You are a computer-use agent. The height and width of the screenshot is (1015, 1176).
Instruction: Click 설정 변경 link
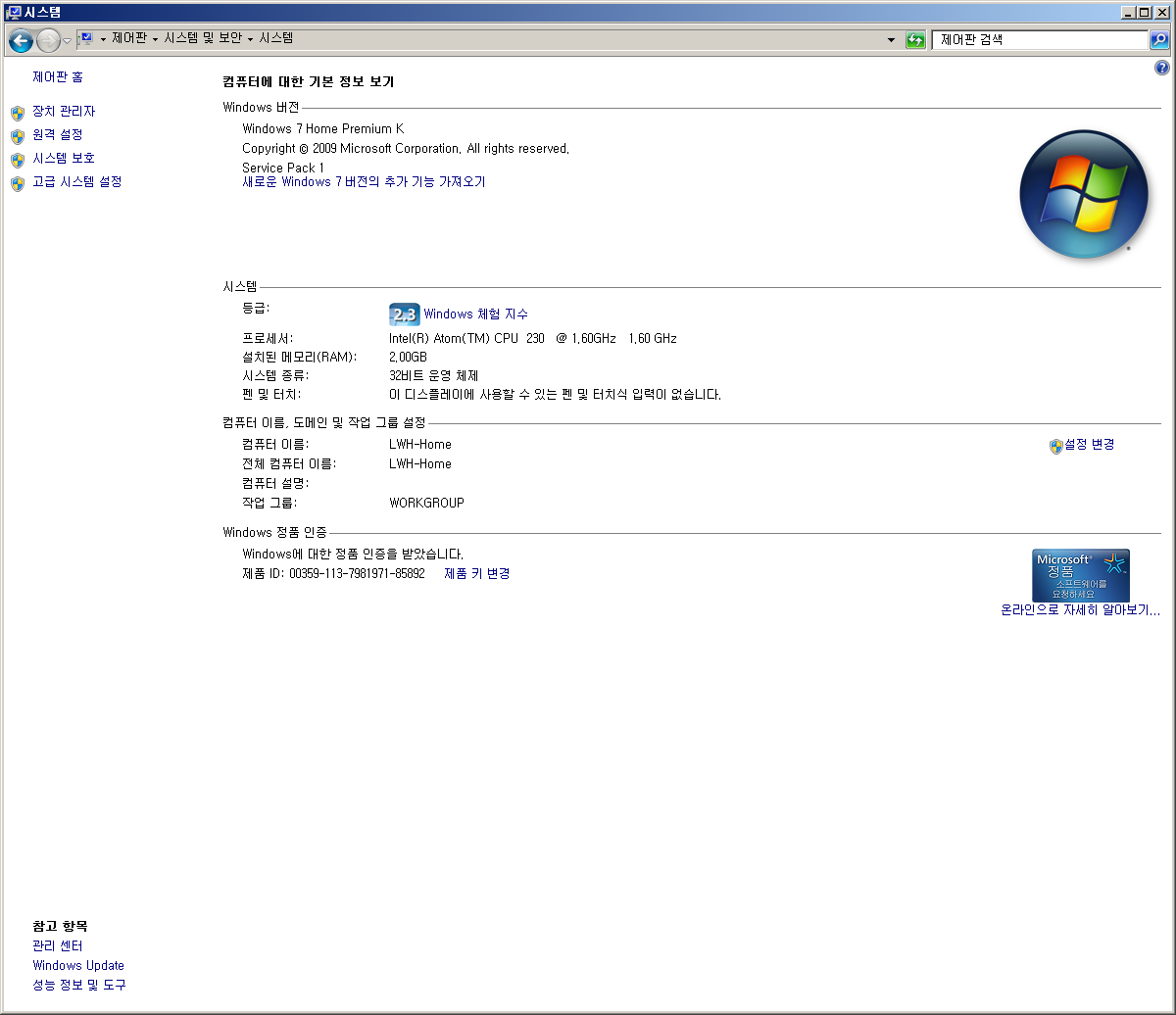coord(1089,444)
